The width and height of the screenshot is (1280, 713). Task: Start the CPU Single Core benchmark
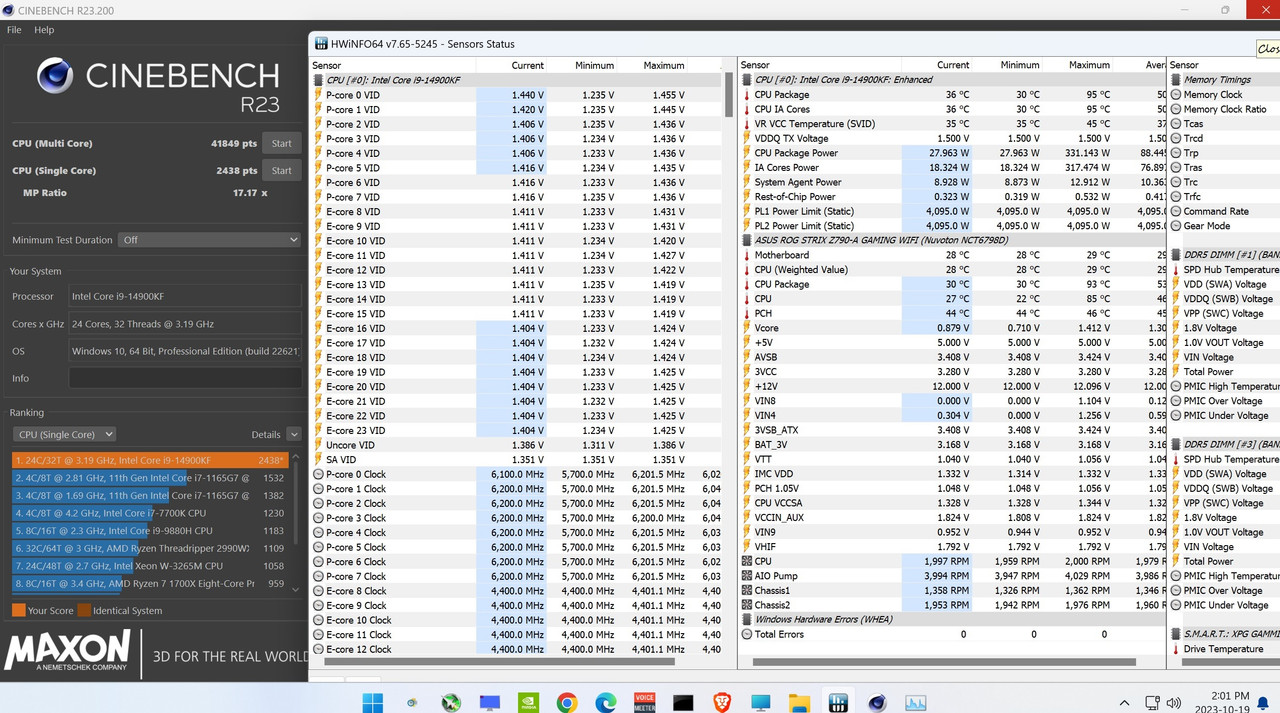pyautogui.click(x=282, y=170)
